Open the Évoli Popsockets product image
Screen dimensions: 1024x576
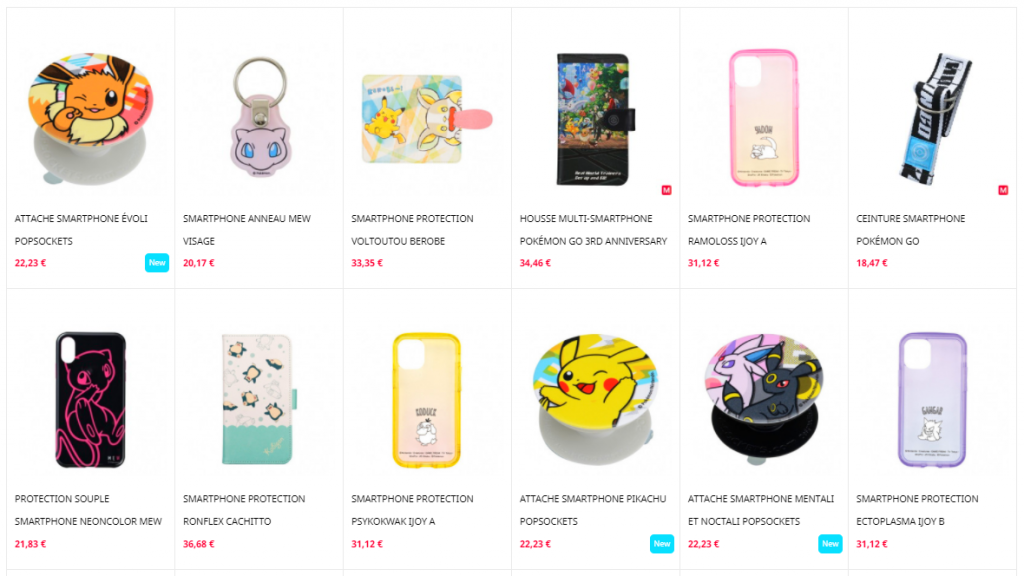(91, 119)
